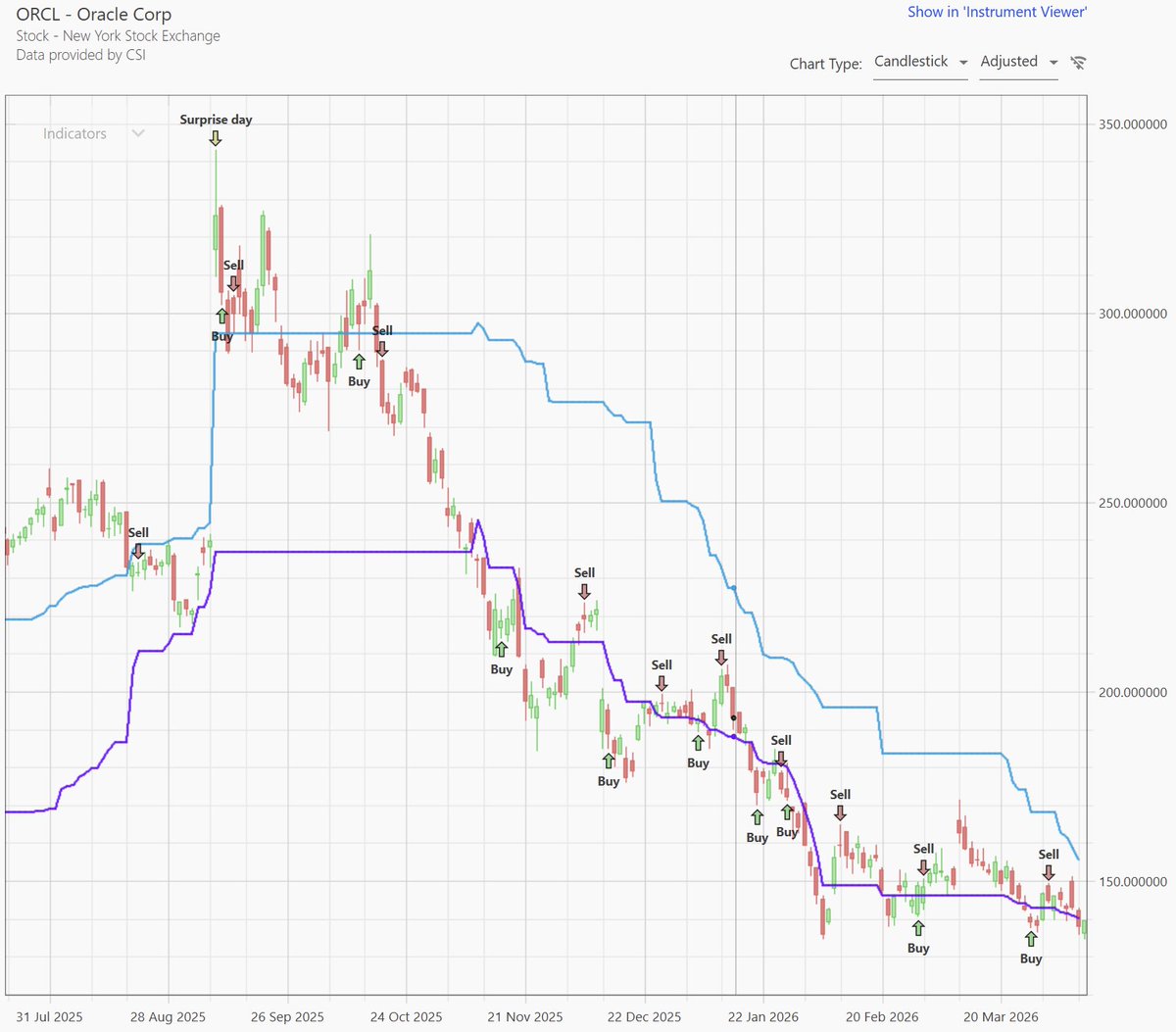Click the Stock - New York Stock Exchange text
This screenshot has width=1176, height=1032.
tap(118, 35)
